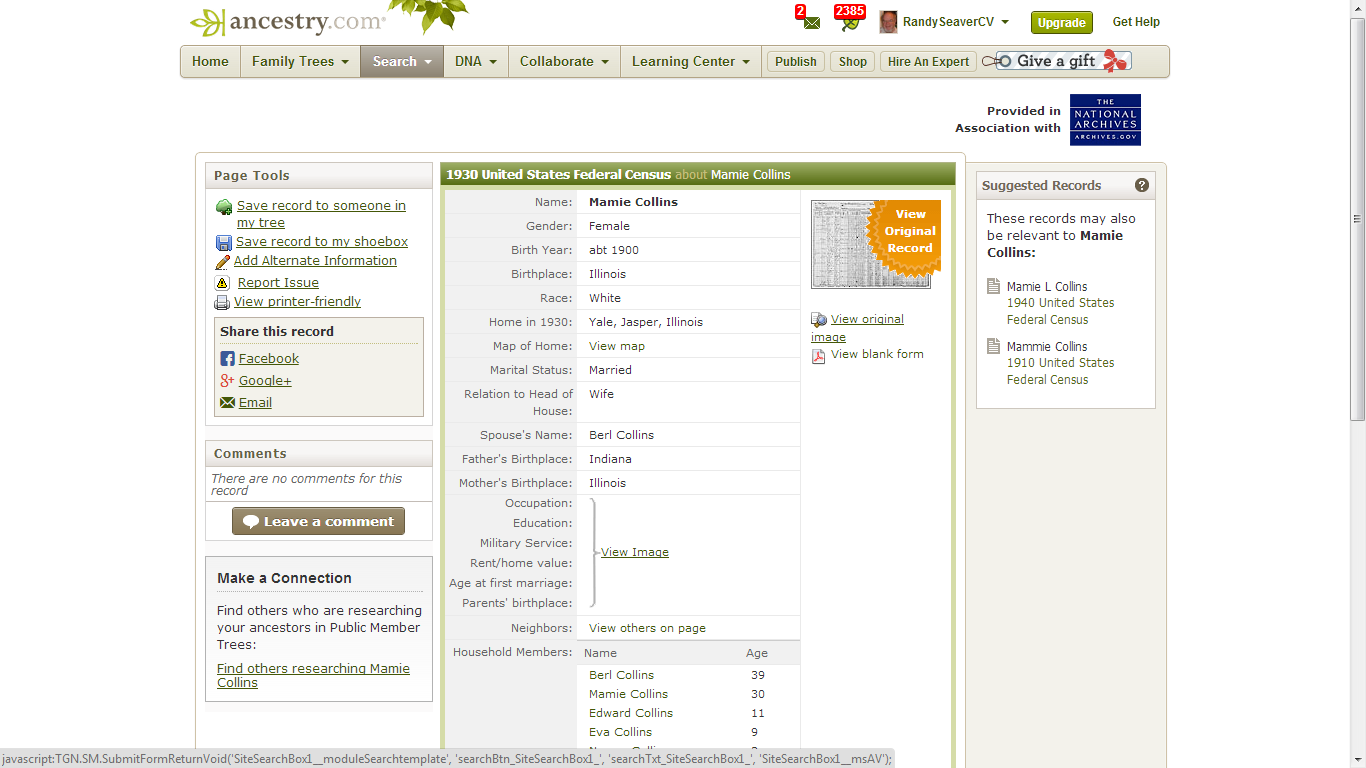Click the pencil Add Alternate Information icon
Image resolution: width=1366 pixels, height=768 pixels.
(x=223, y=262)
